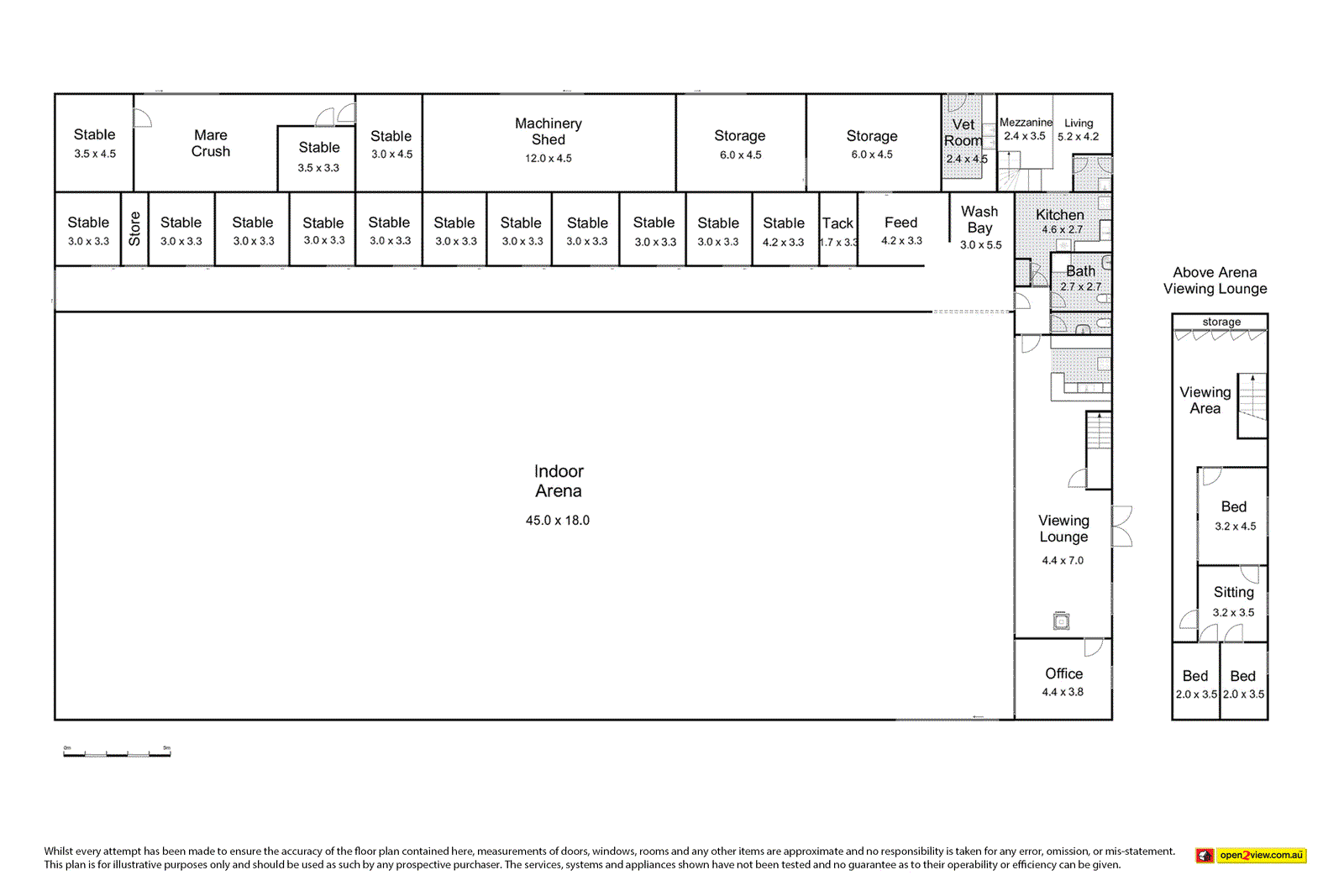Select the Wash Bay label
Image resolution: width=1344 pixels, height=896 pixels.
point(980,220)
